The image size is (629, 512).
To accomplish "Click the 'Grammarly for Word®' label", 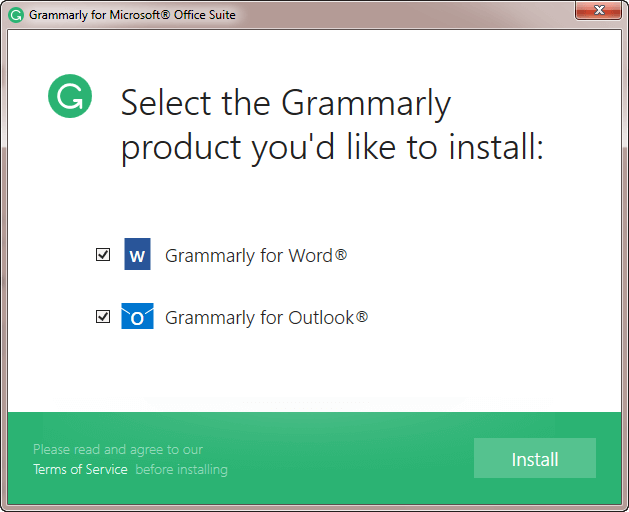I will 256,256.
